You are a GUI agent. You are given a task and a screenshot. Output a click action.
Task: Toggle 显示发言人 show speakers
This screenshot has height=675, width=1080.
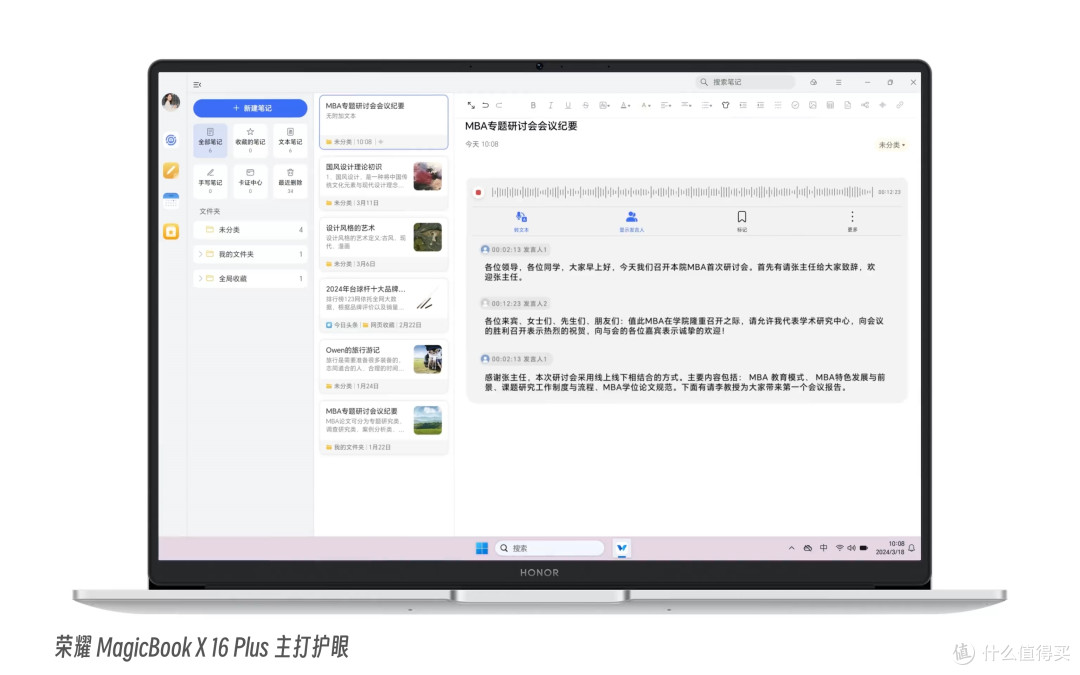tap(632, 221)
